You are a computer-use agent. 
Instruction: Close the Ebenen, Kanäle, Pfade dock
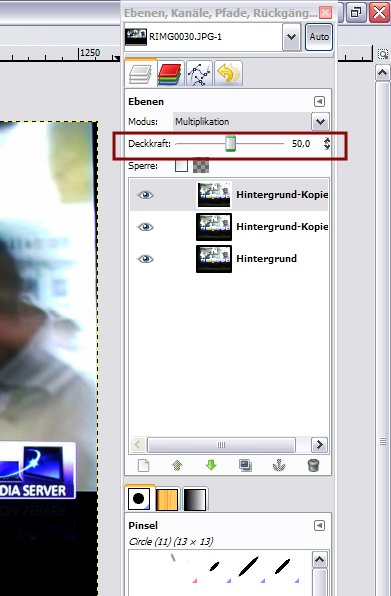coord(326,13)
